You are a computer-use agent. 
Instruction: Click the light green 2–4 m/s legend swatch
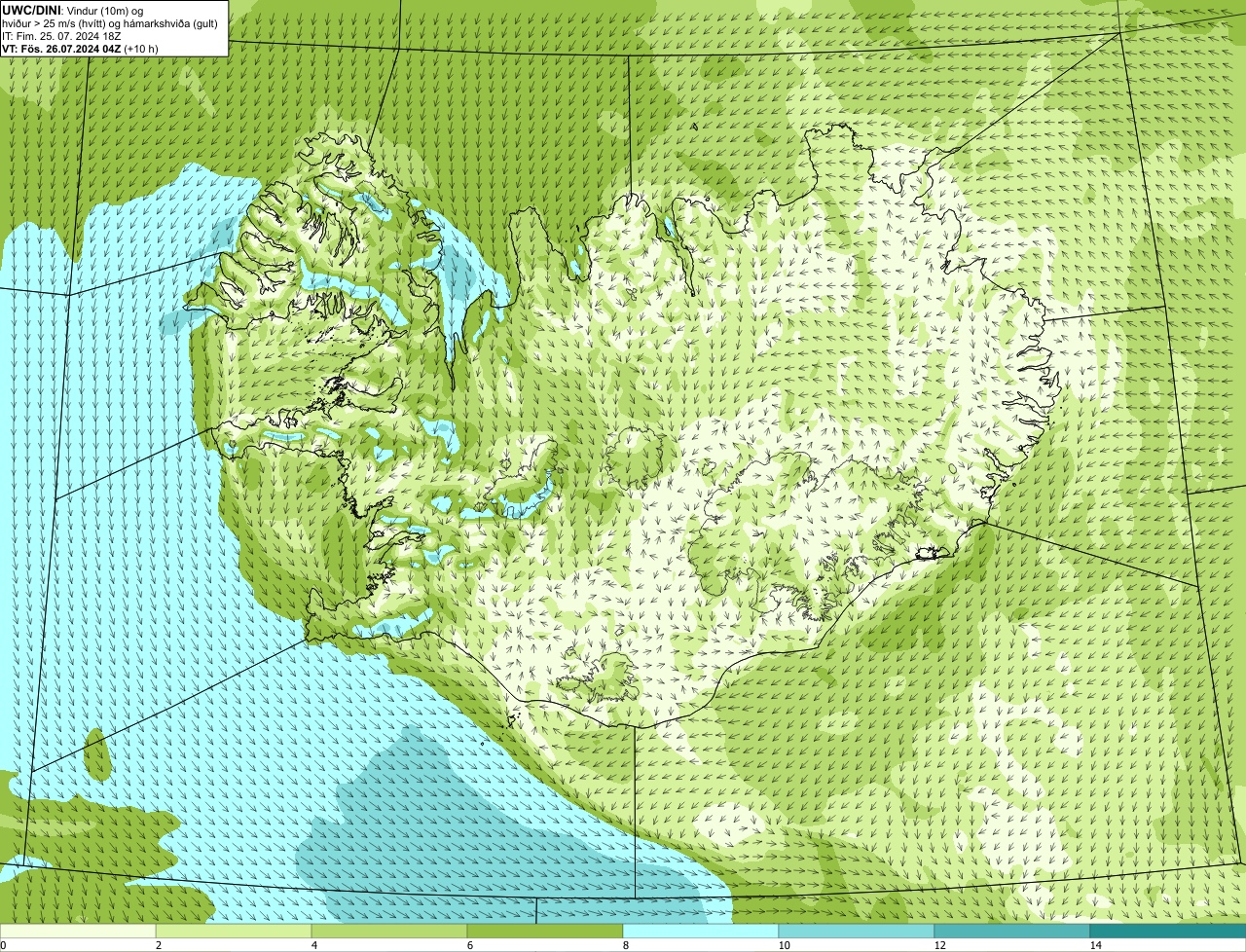(234, 932)
